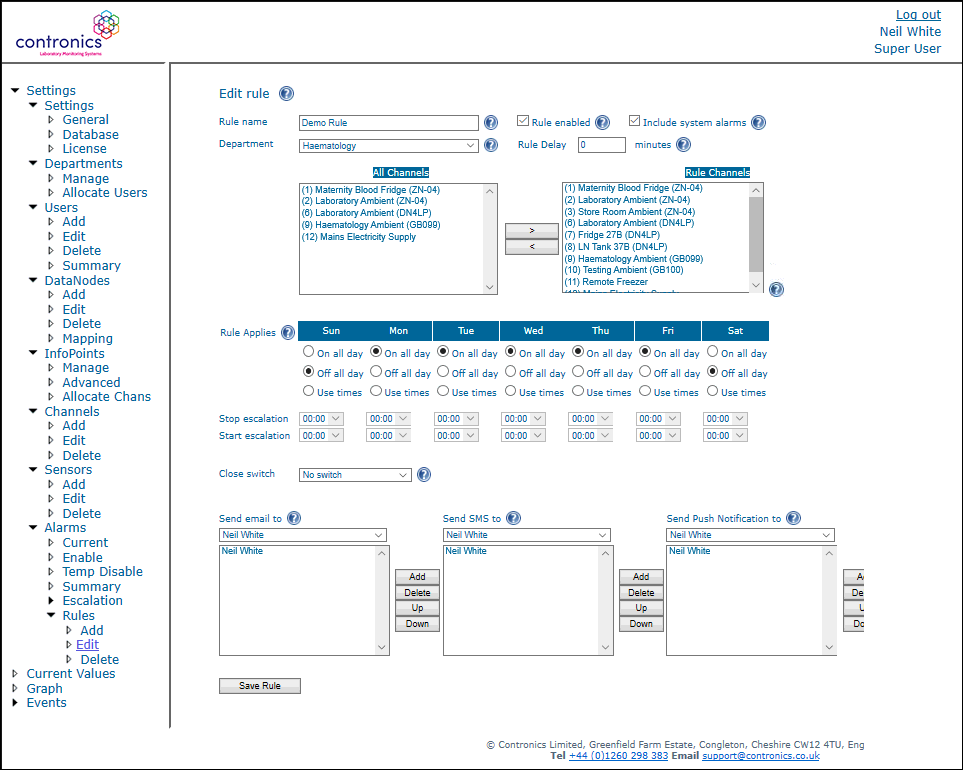Click help icon next to Close switch dropdown
Viewport: 969px width, 772px height.
tap(424, 475)
